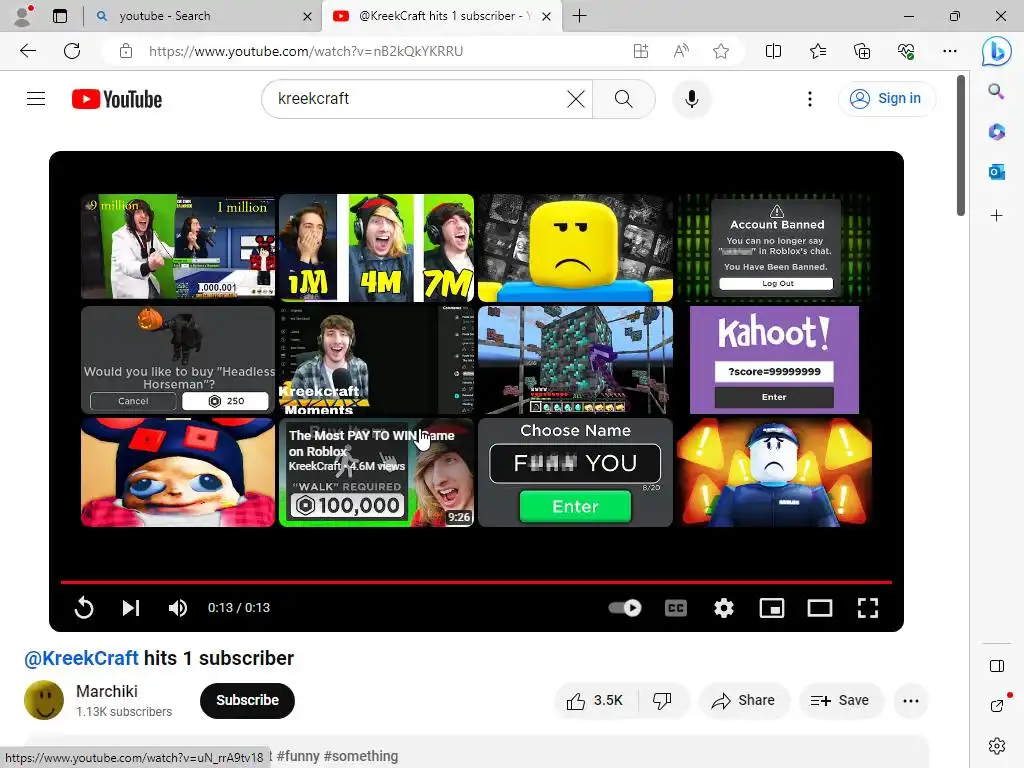This screenshot has height=768, width=1024.
Task: Close the @KreekCraft video tab
Action: click(x=547, y=16)
